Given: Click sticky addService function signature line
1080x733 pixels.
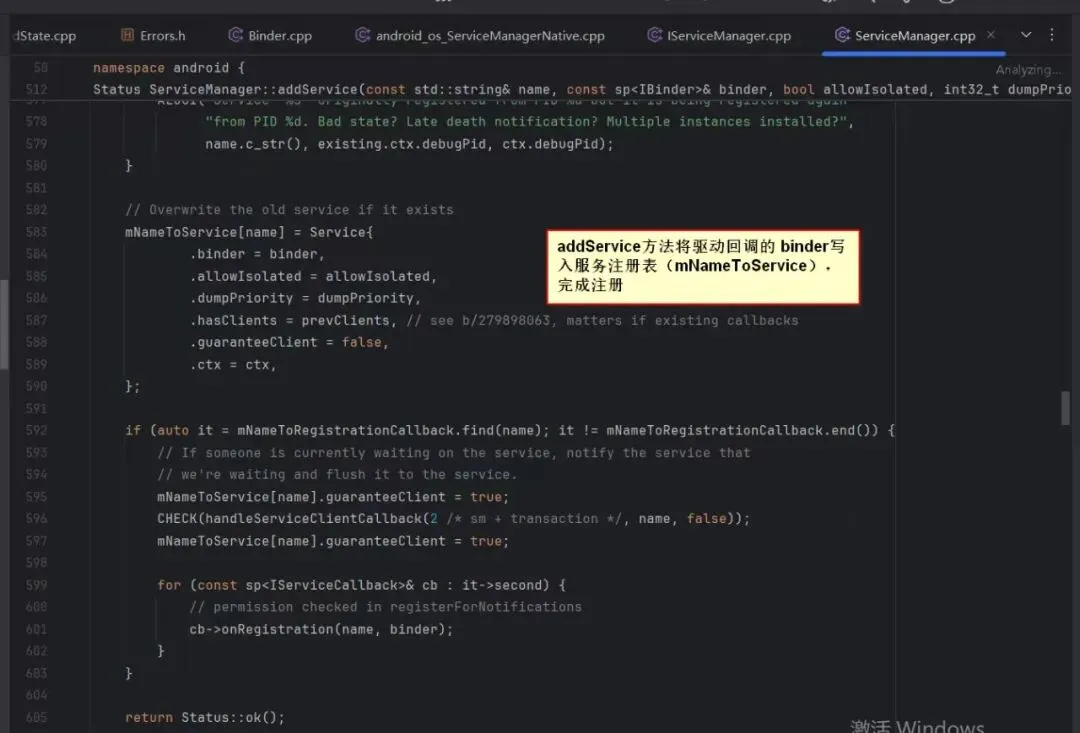Looking at the screenshot, I should [x=581, y=90].
